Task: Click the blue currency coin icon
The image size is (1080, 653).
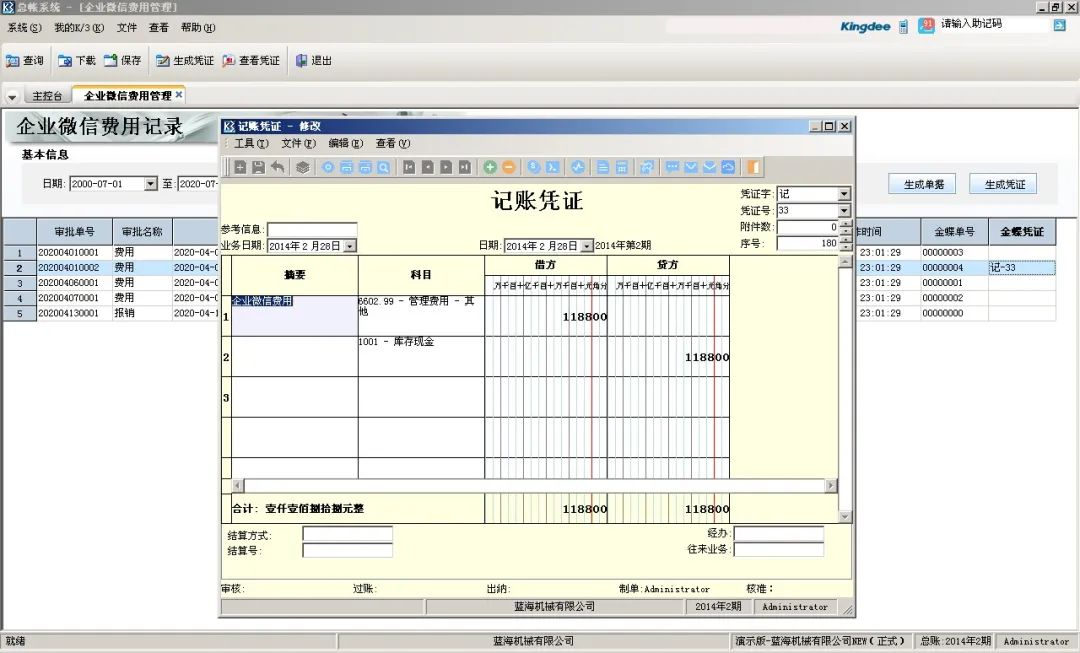Action: pos(534,167)
